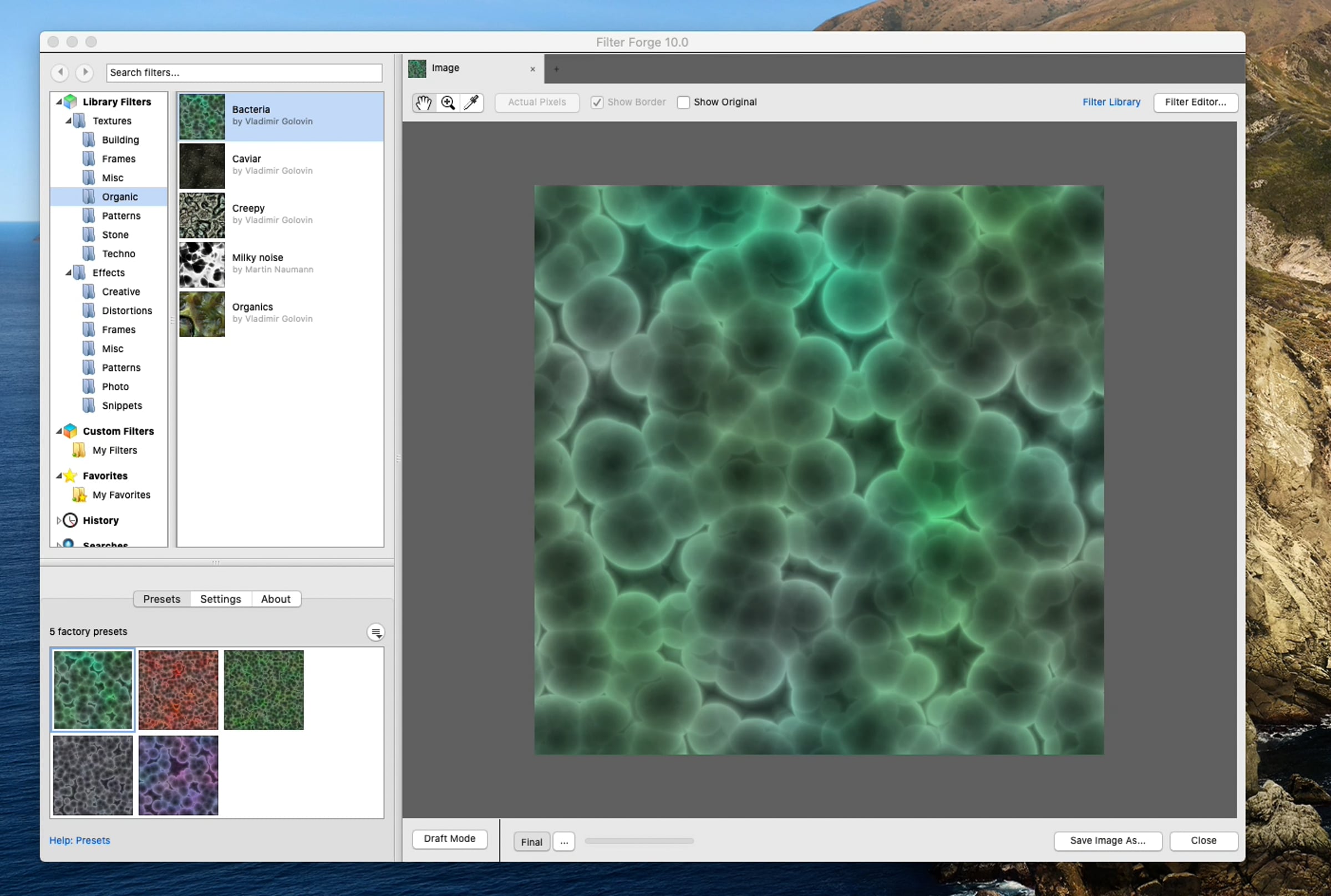
Task: Click the Actual Pixels button
Action: click(537, 102)
